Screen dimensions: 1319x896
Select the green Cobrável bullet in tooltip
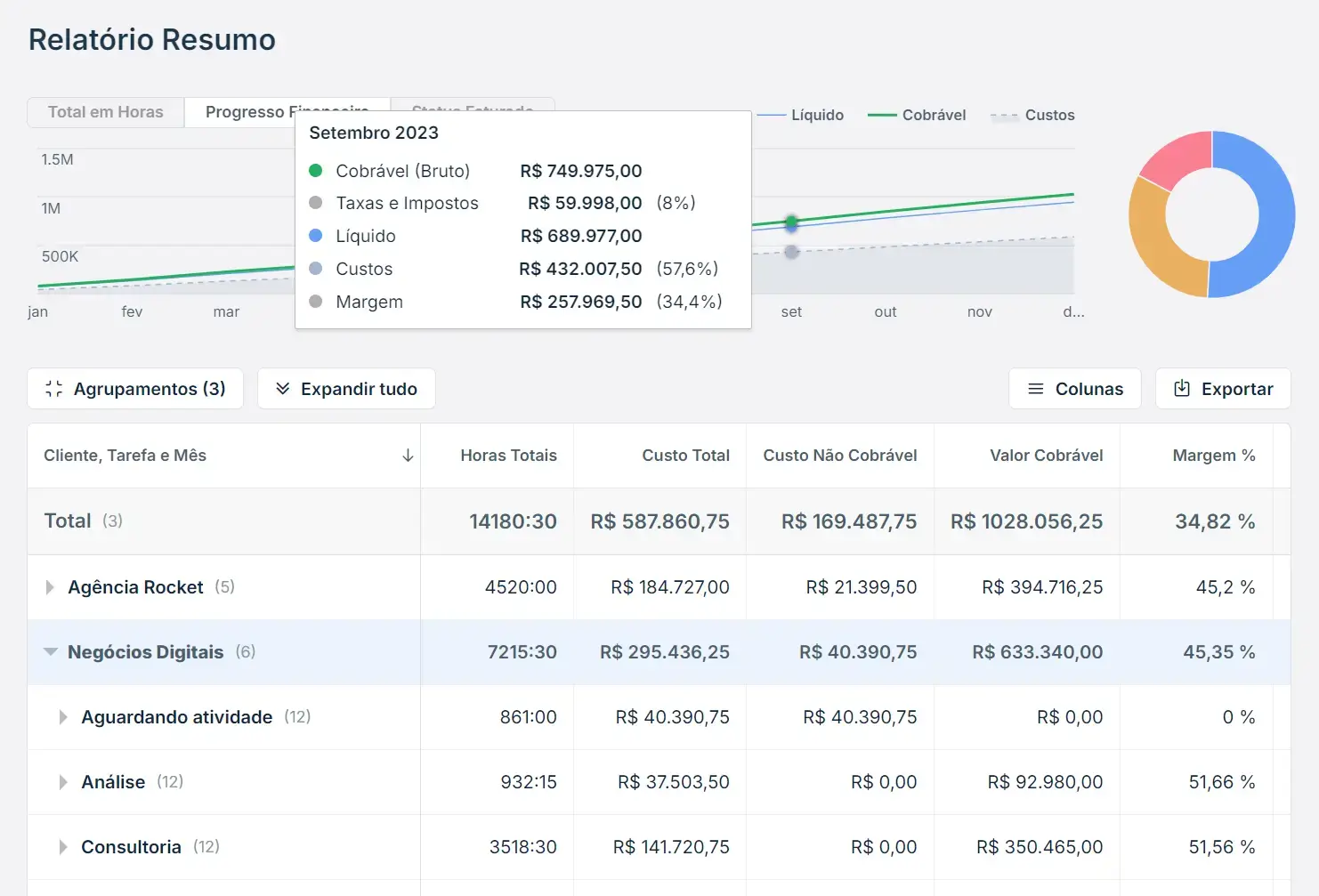pos(316,170)
